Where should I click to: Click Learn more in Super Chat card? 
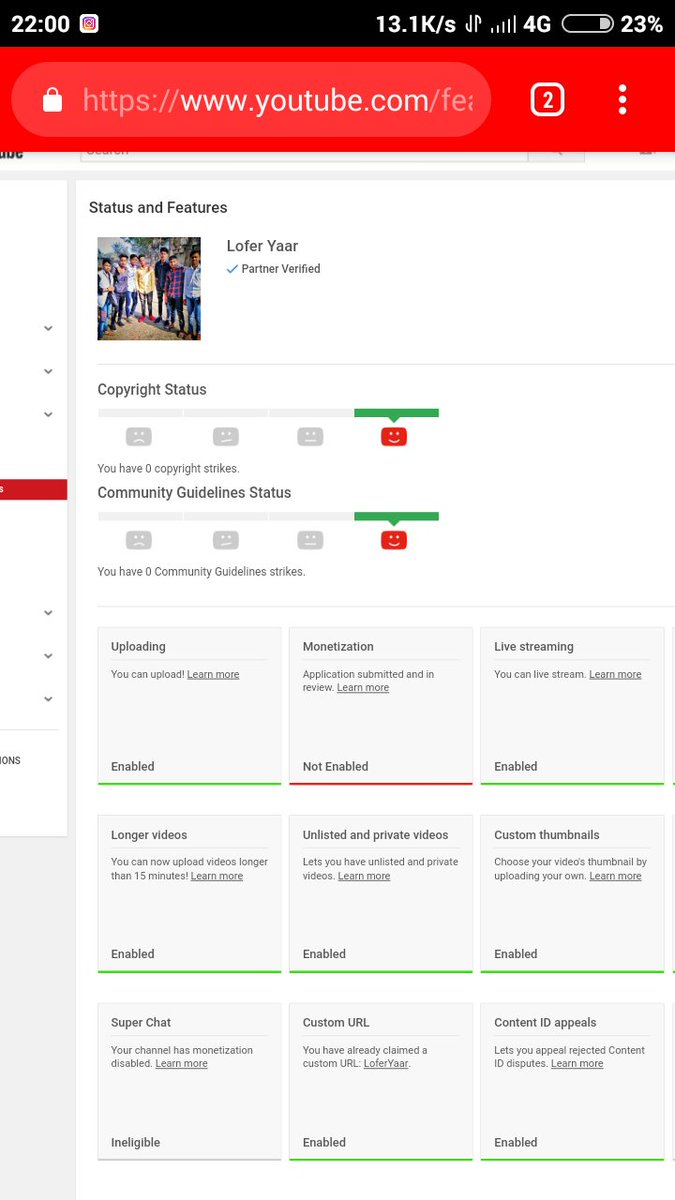[181, 1064]
